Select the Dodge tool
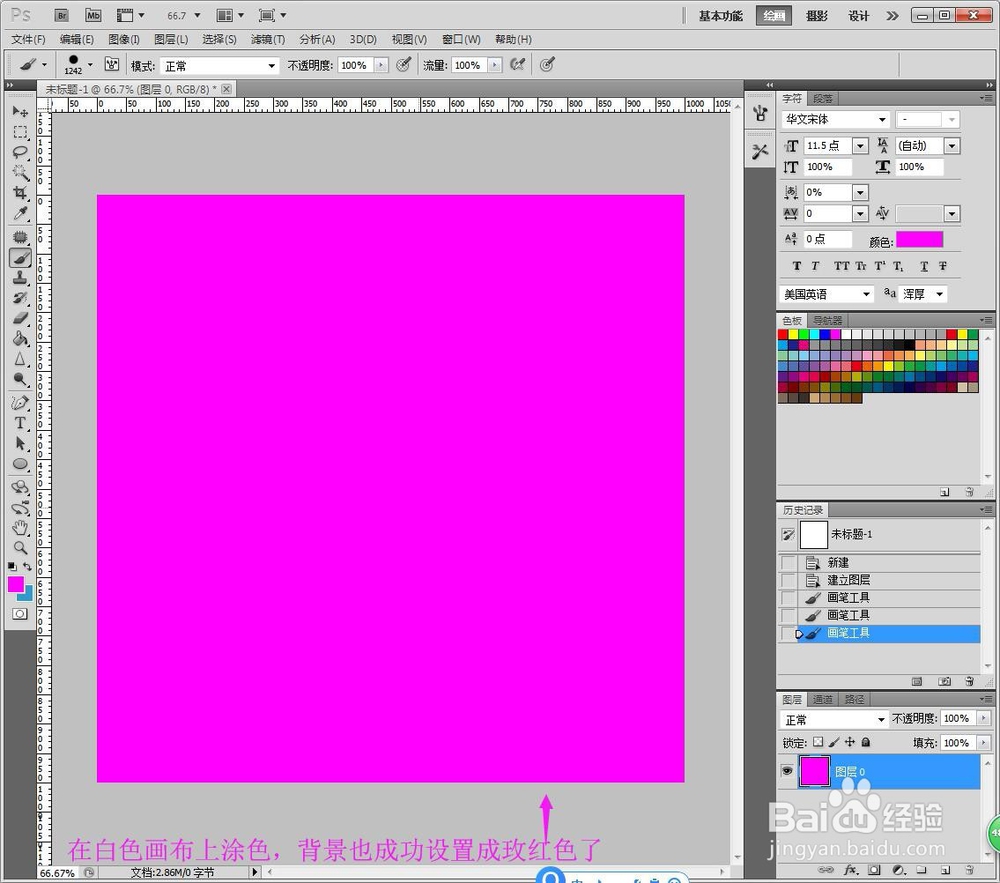The height and width of the screenshot is (883, 1000). 20,379
